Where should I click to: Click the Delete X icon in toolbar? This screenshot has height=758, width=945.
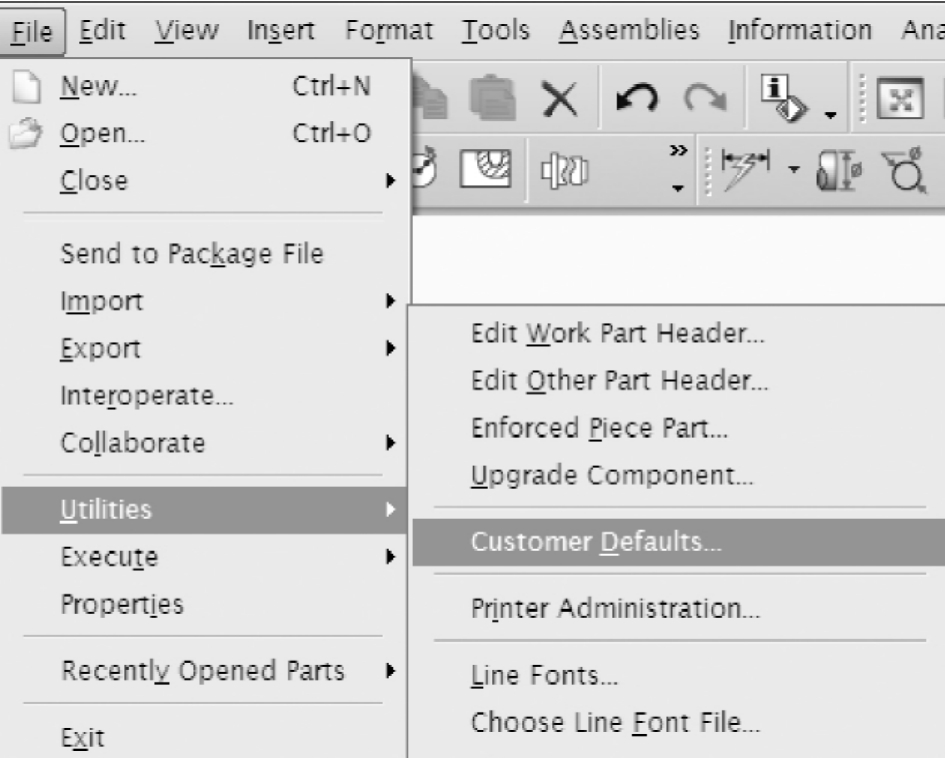[x=559, y=99]
